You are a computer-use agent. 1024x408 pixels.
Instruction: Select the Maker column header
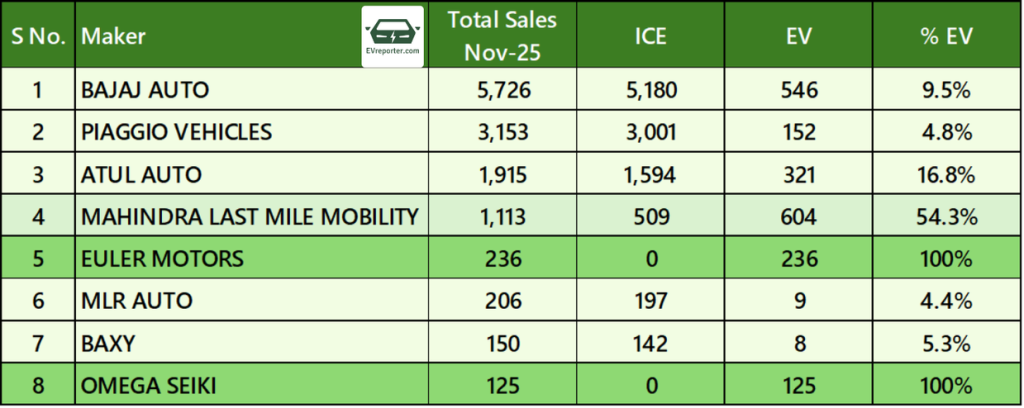pyautogui.click(x=113, y=36)
